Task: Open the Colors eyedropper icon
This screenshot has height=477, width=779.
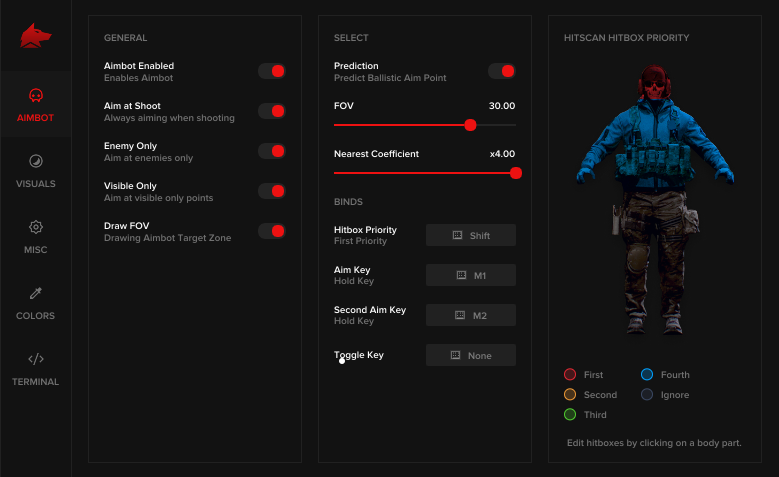Action: coord(36,293)
